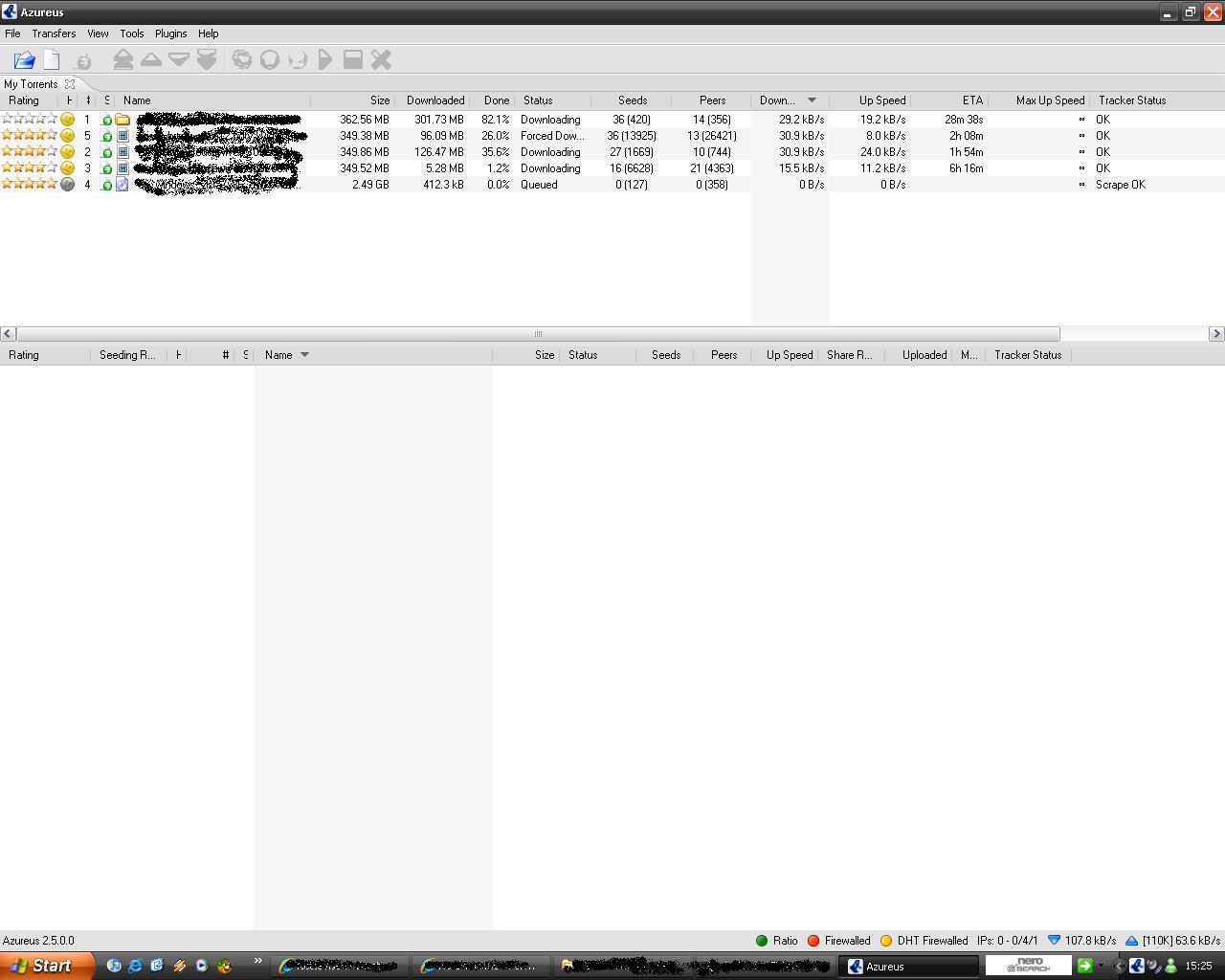Sort by Done column header
Viewport: 1225px width, 980px height.
click(493, 100)
